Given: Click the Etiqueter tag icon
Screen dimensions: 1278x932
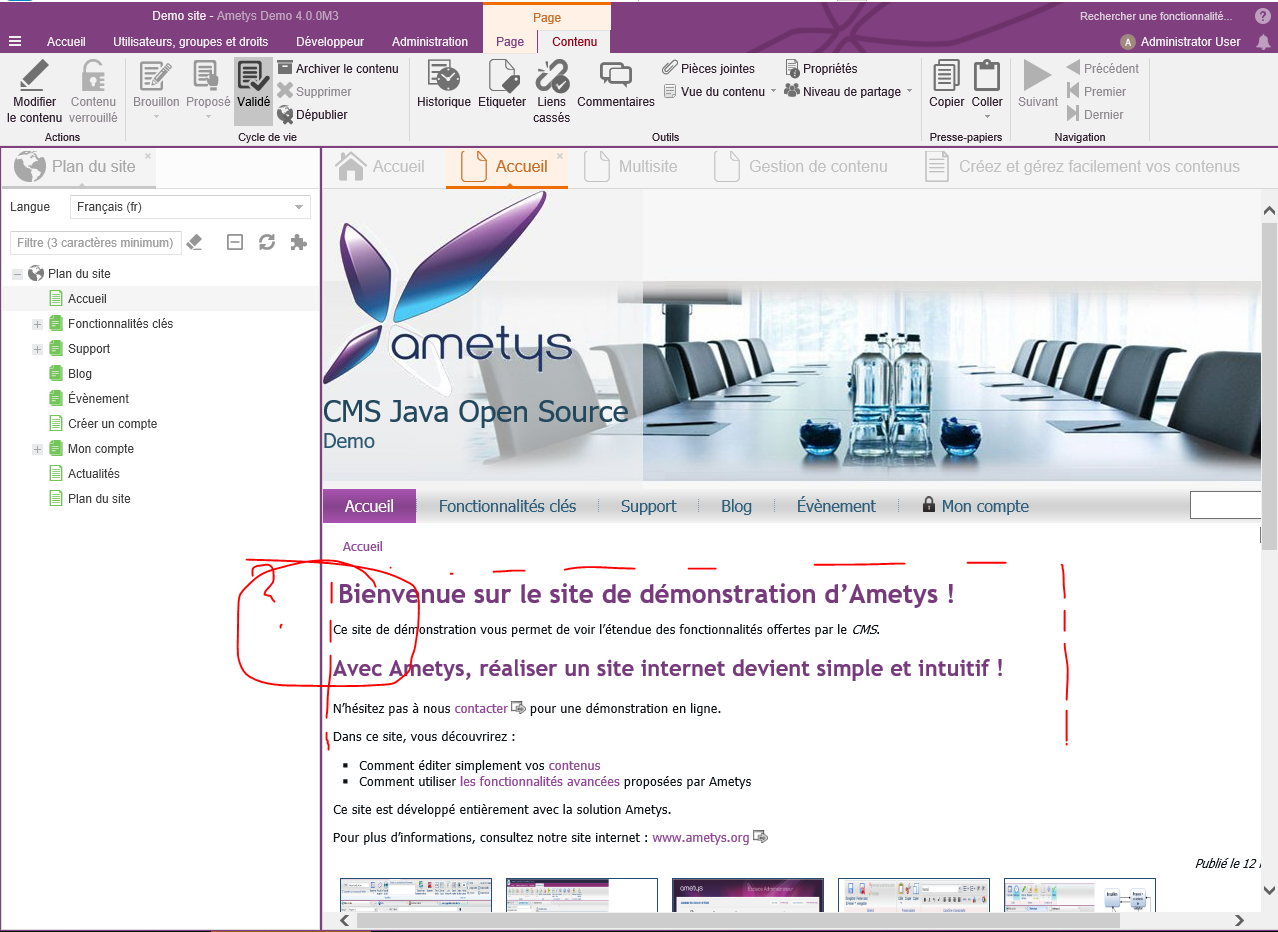Looking at the screenshot, I should click(502, 76).
